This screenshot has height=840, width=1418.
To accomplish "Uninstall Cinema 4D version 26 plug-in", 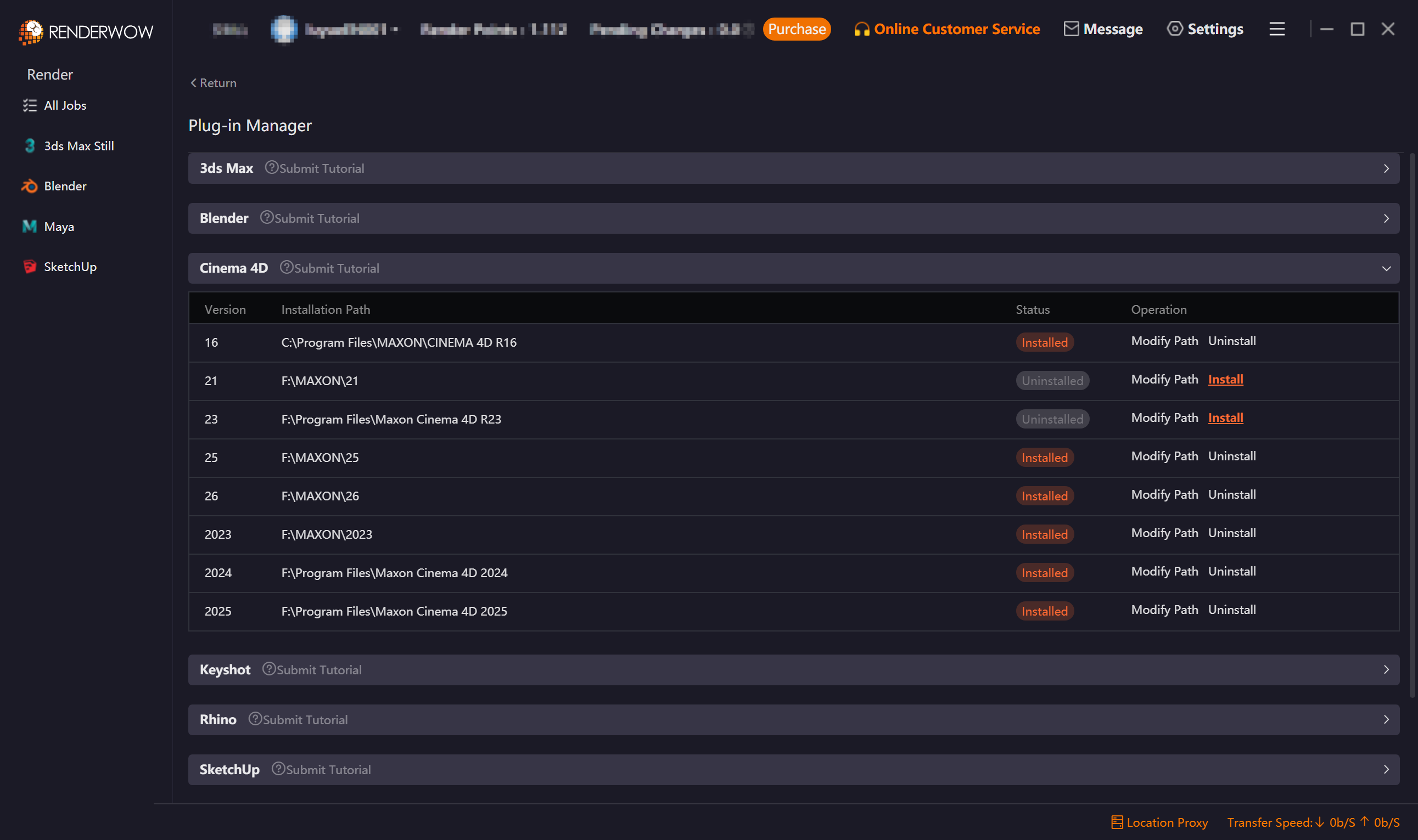I will (1232, 495).
